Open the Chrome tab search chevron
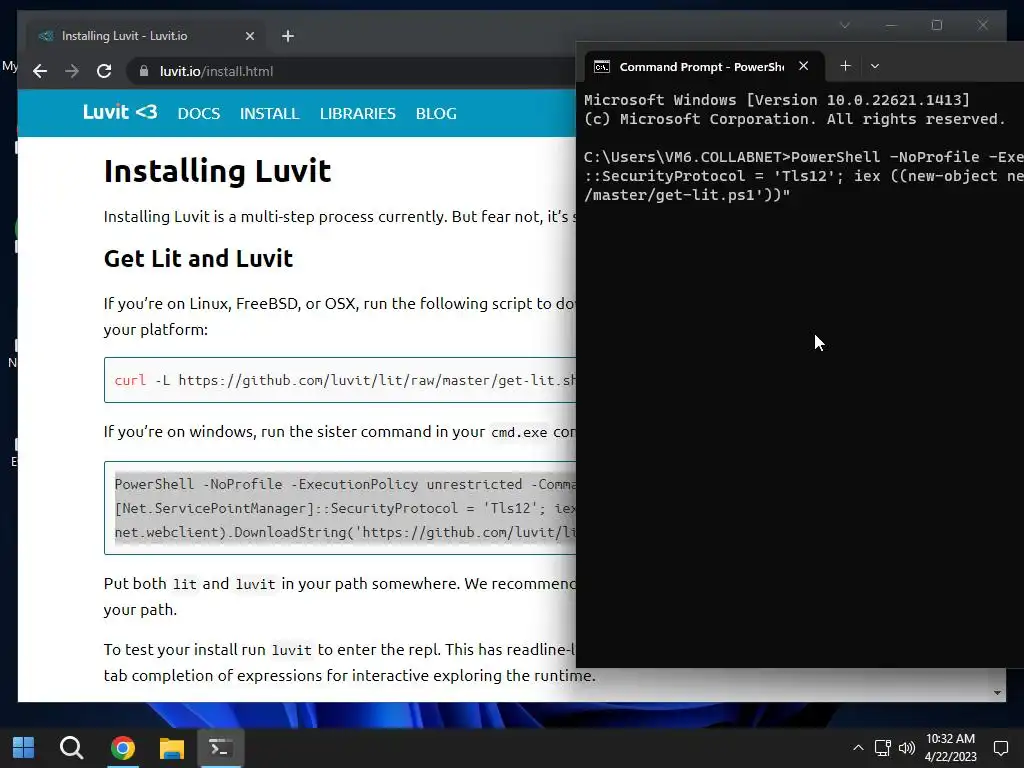The width and height of the screenshot is (1024, 768). [x=844, y=25]
